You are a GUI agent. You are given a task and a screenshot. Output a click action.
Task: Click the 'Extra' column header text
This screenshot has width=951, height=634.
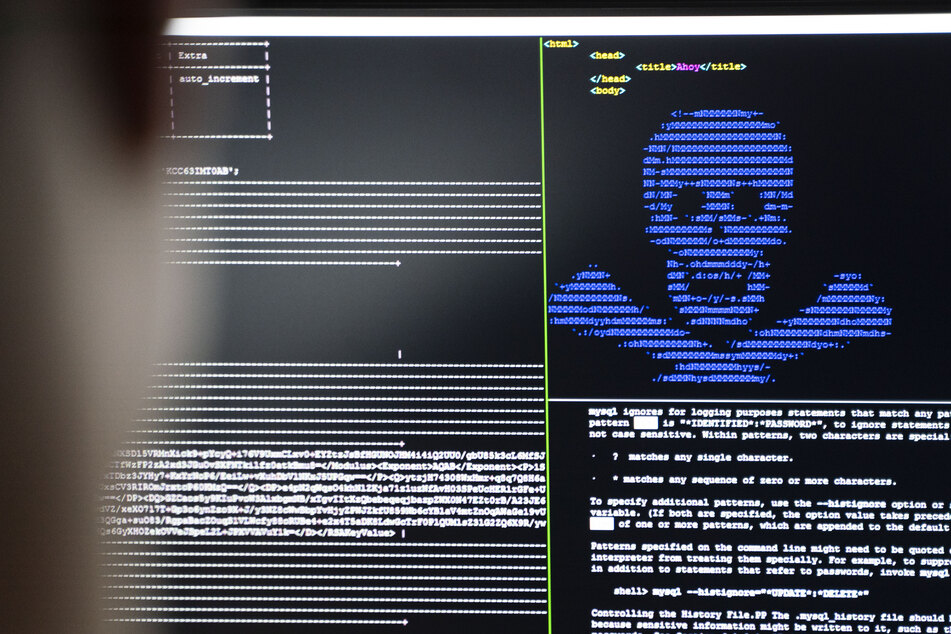(x=192, y=55)
